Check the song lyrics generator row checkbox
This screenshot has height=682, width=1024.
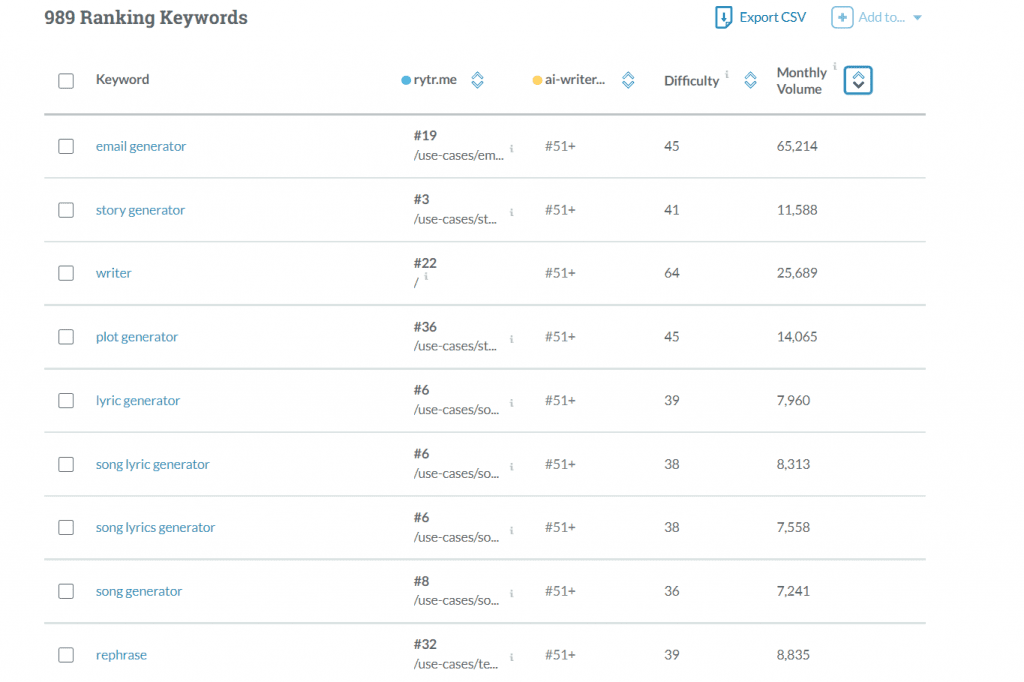pyautogui.click(x=66, y=527)
